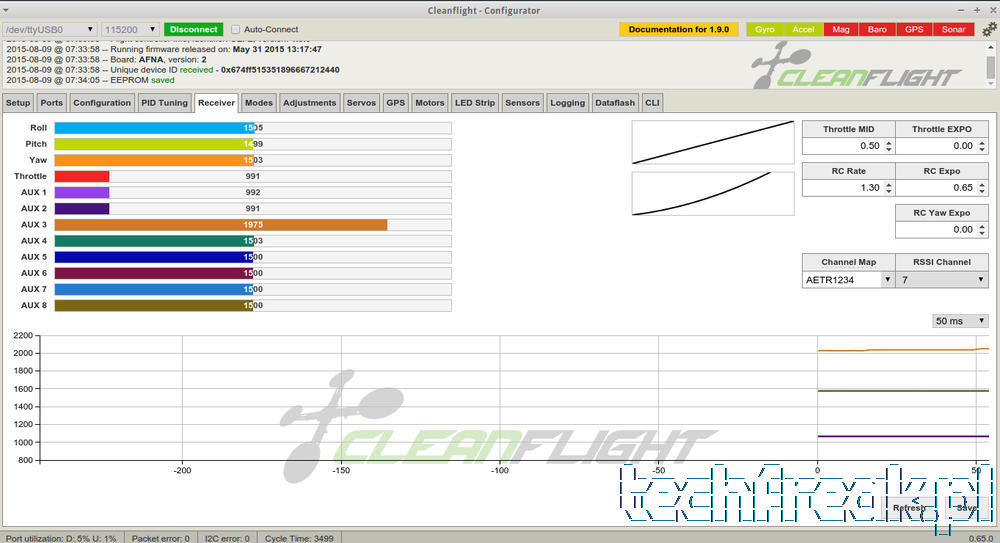Click the throttle curve preview graph

point(713,142)
